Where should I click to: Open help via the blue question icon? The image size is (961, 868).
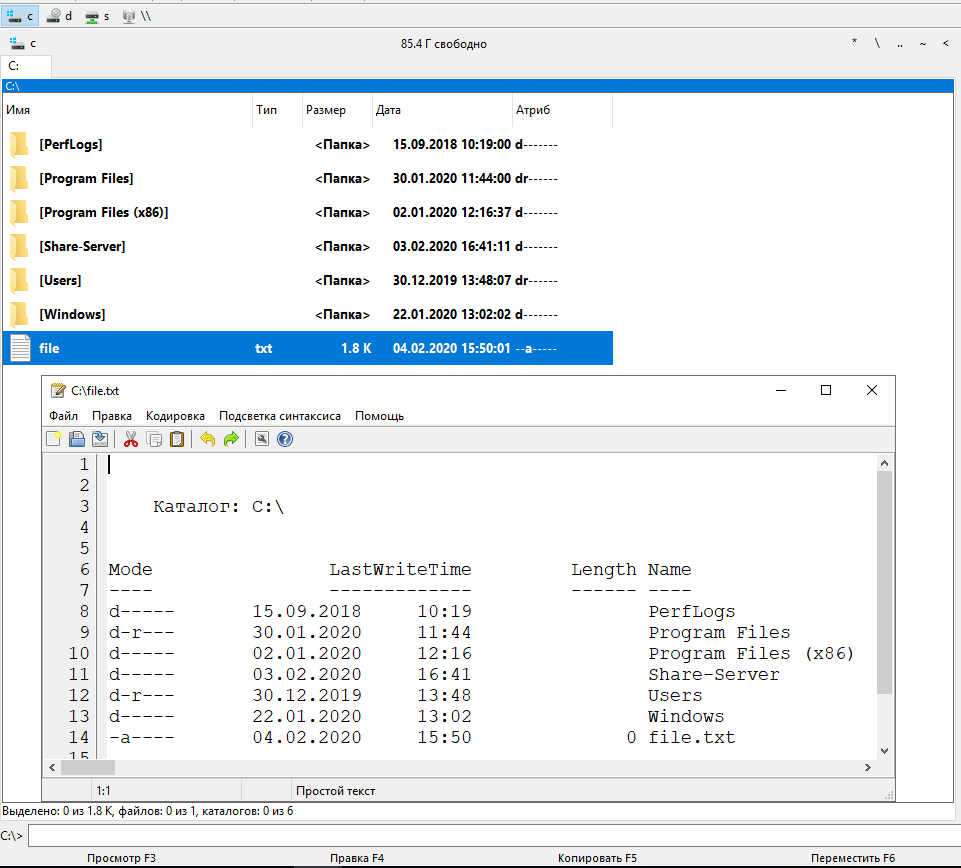click(285, 439)
